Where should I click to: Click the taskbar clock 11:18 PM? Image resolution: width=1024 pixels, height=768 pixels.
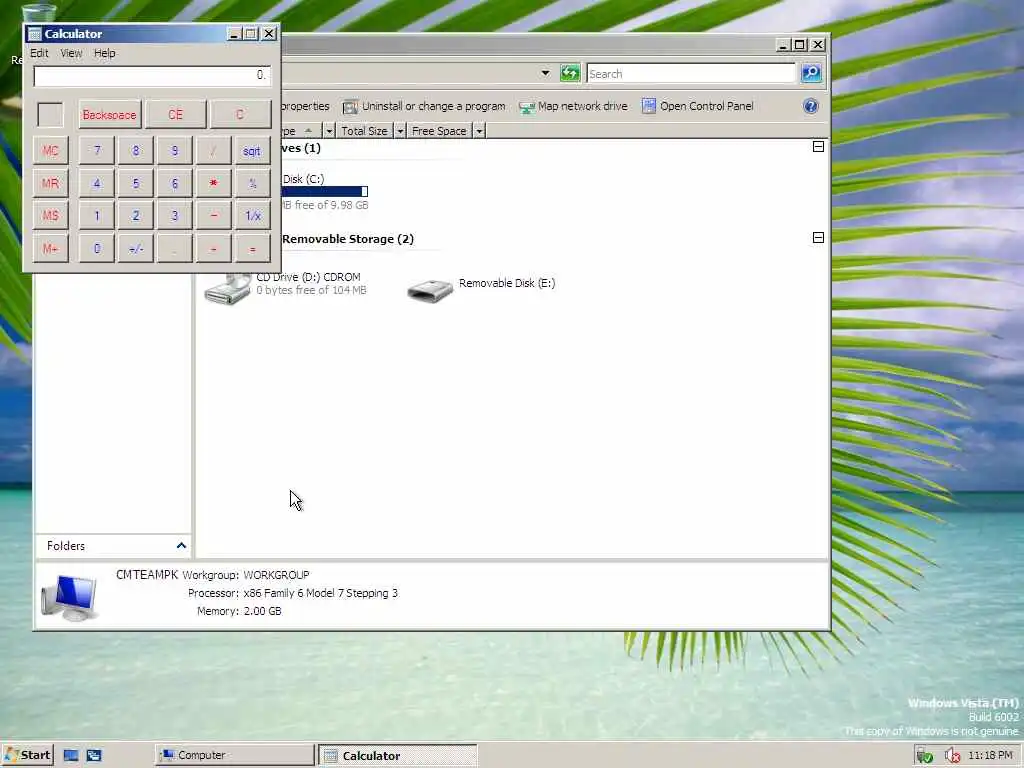(990, 755)
